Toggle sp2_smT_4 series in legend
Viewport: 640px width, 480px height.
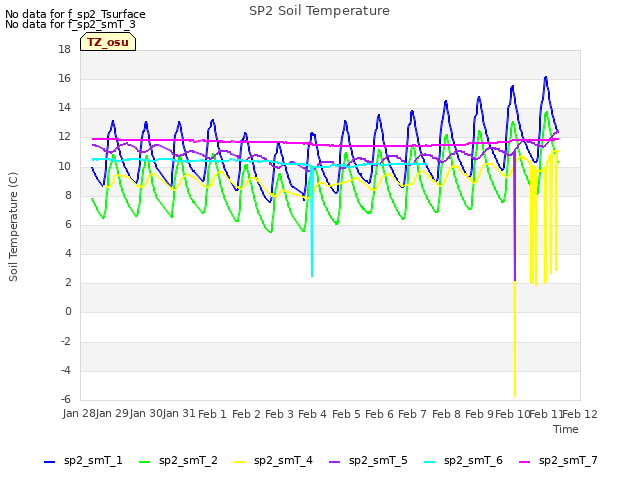pyautogui.click(x=273, y=461)
